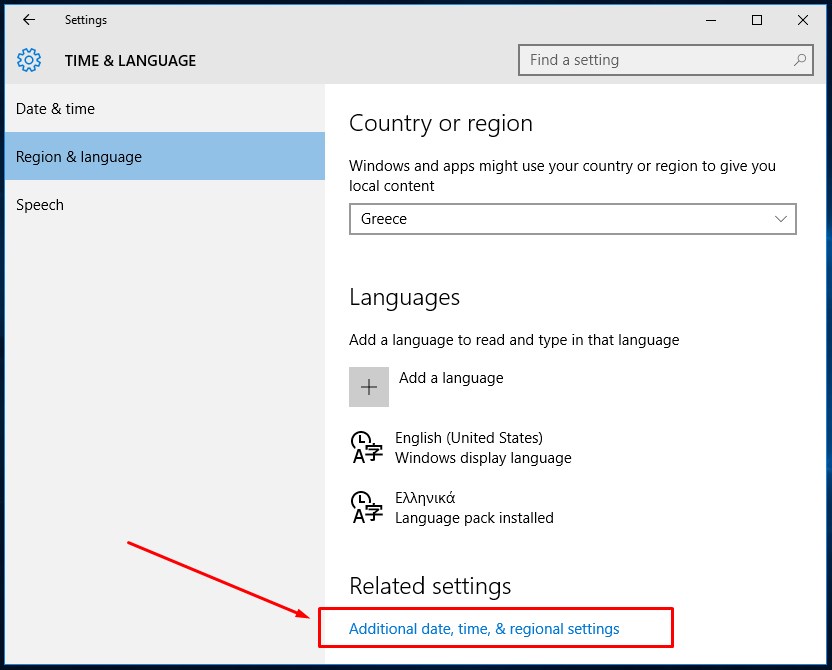This screenshot has width=832, height=670.
Task: Go to the Speech section
Action: click(x=164, y=205)
